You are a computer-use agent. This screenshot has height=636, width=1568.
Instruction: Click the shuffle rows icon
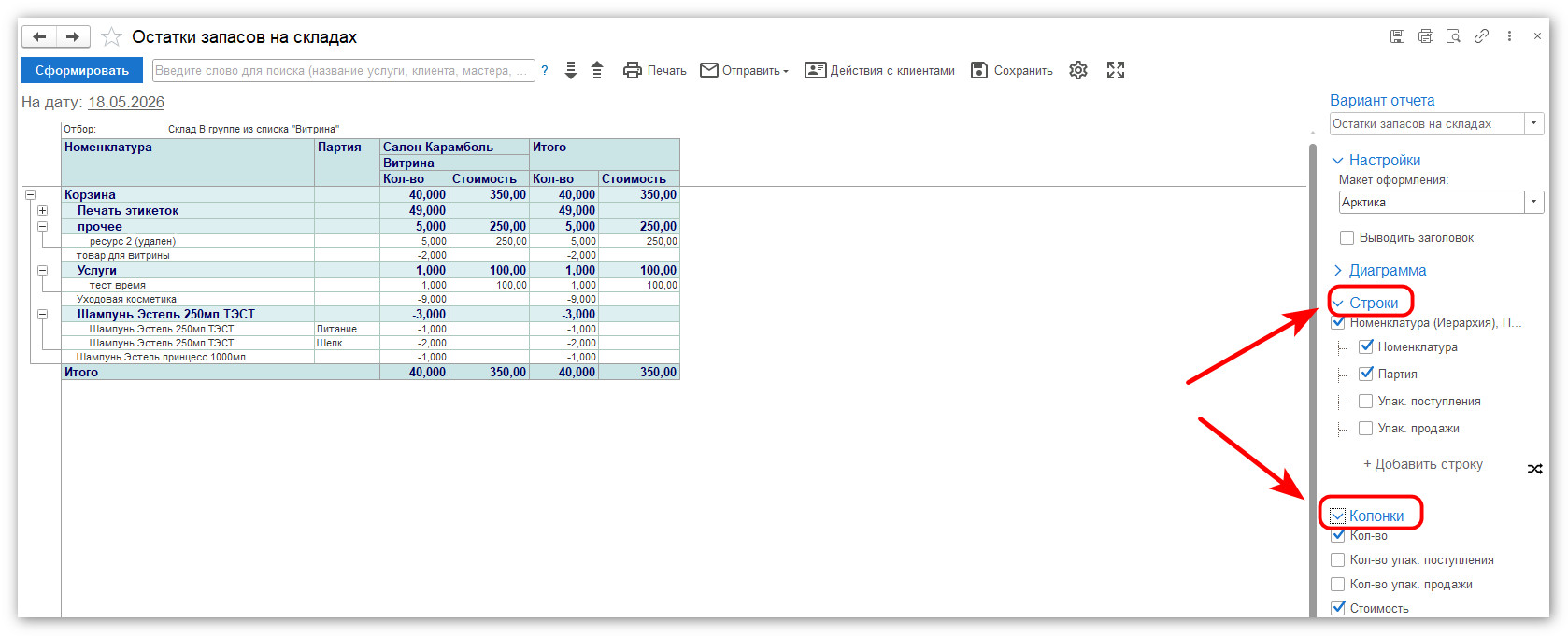pos(1534,469)
